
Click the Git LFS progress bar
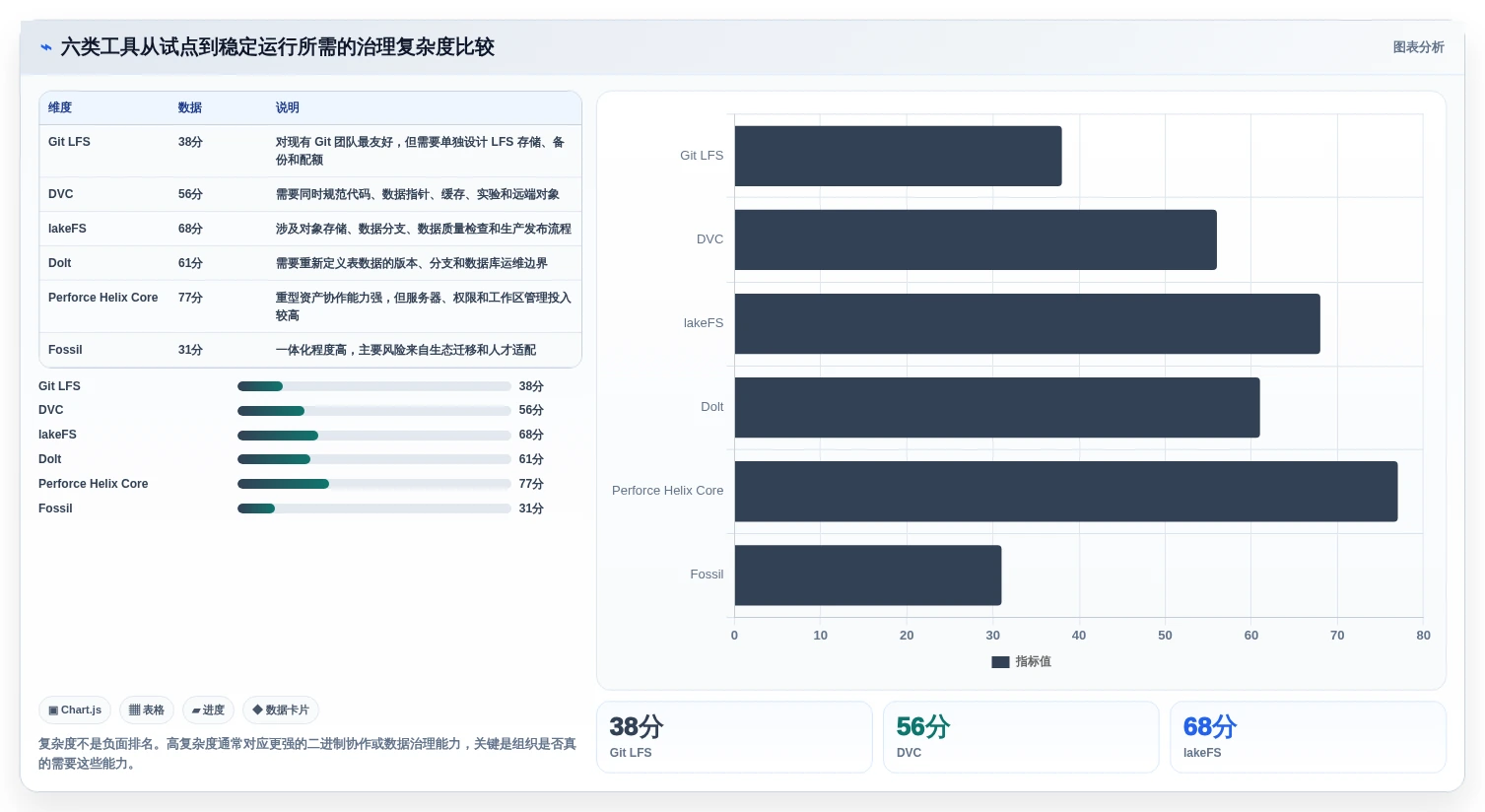point(374,386)
